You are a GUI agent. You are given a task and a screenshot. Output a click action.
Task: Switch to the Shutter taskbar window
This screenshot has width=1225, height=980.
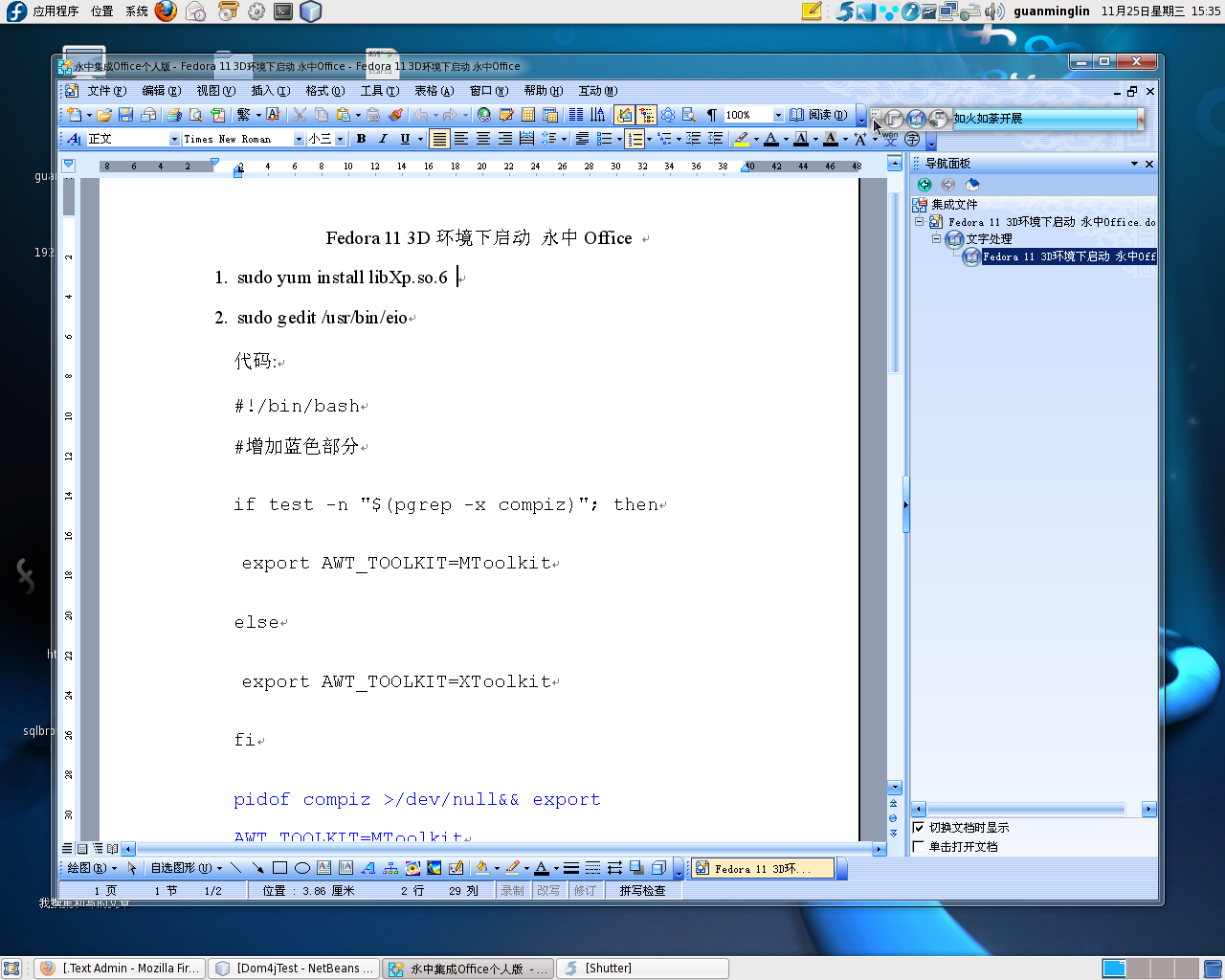point(642,969)
